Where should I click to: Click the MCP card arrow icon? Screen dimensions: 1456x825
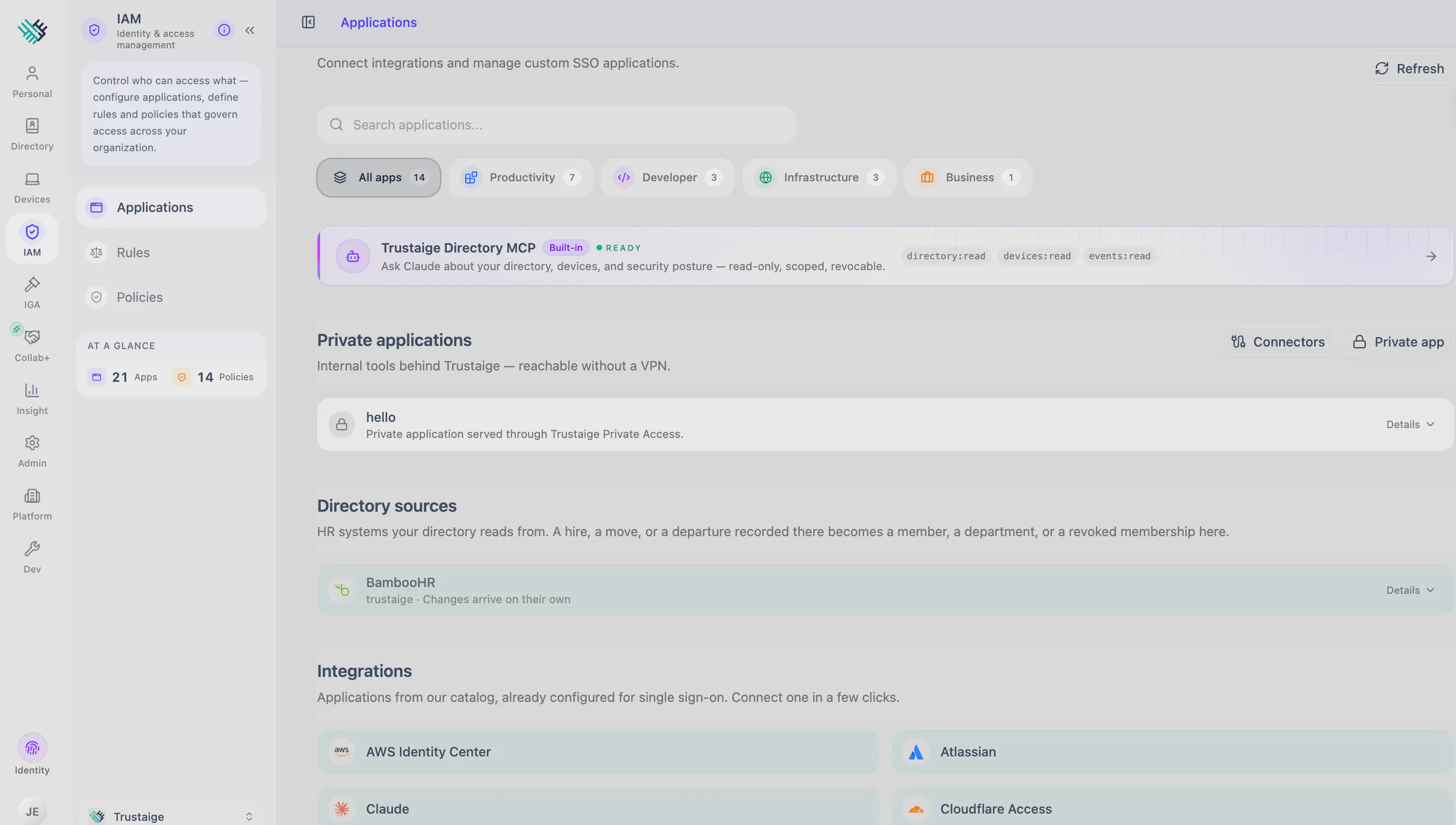[x=1431, y=257]
